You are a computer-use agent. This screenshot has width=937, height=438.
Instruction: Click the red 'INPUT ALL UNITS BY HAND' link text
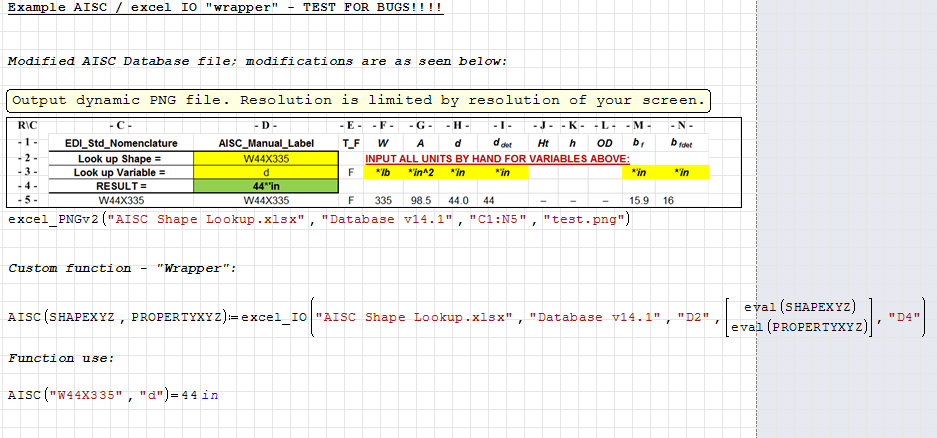point(496,159)
